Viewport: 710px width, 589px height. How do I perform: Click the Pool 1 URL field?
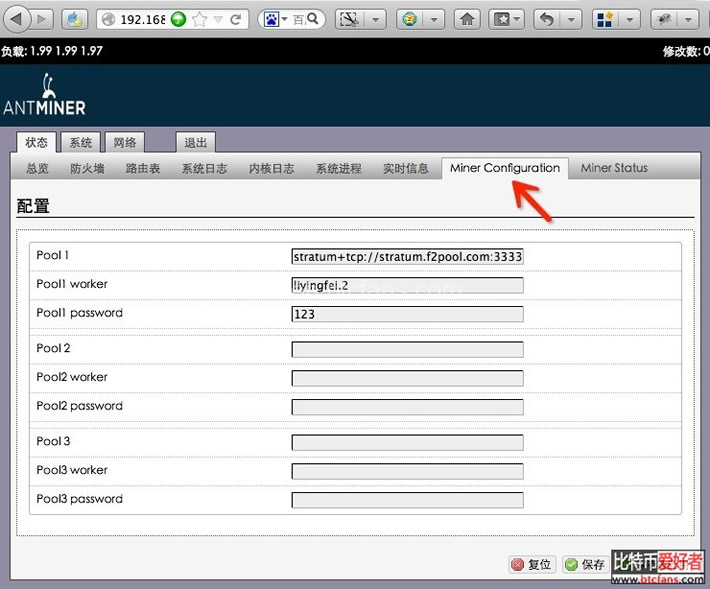(x=408, y=256)
